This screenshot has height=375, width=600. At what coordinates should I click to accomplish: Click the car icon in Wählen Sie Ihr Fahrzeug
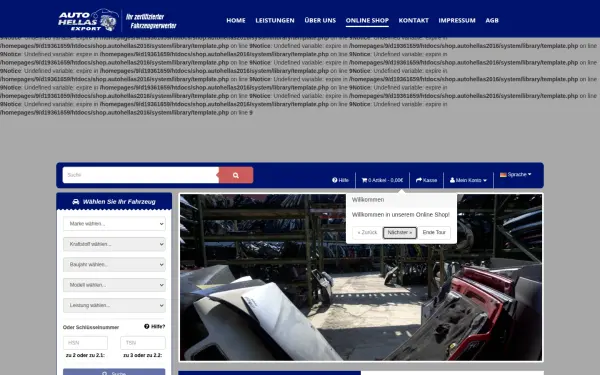click(76, 202)
